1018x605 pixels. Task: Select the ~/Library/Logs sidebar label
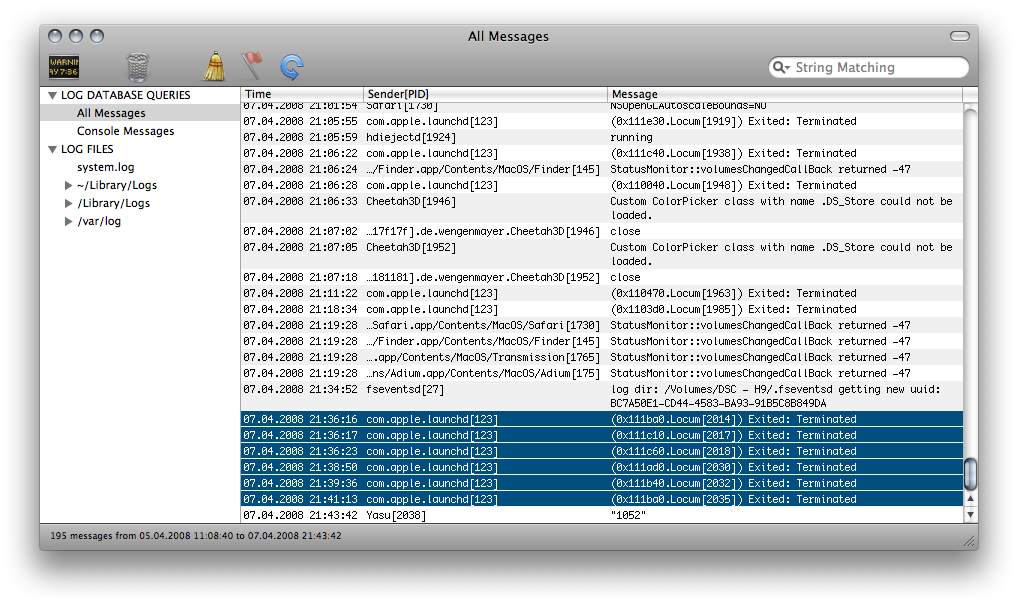click(117, 186)
